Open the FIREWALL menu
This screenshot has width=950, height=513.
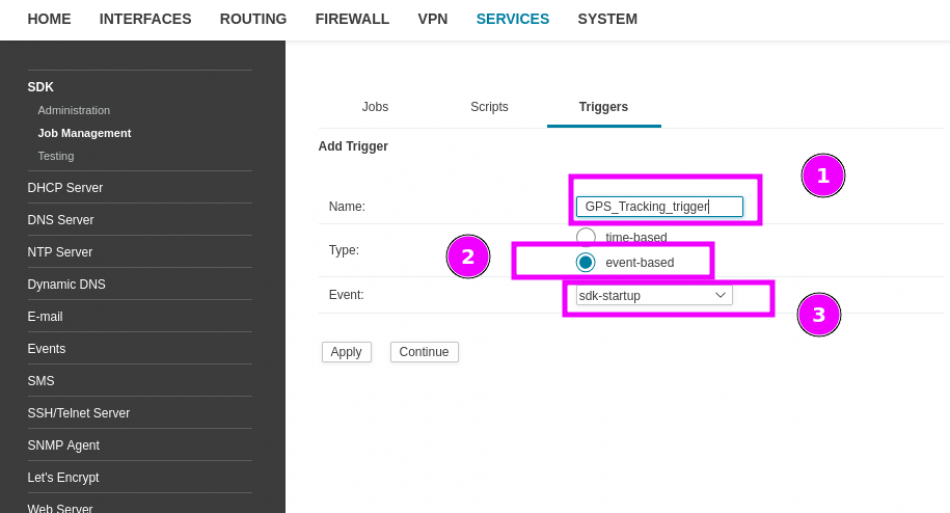pyautogui.click(x=352, y=19)
